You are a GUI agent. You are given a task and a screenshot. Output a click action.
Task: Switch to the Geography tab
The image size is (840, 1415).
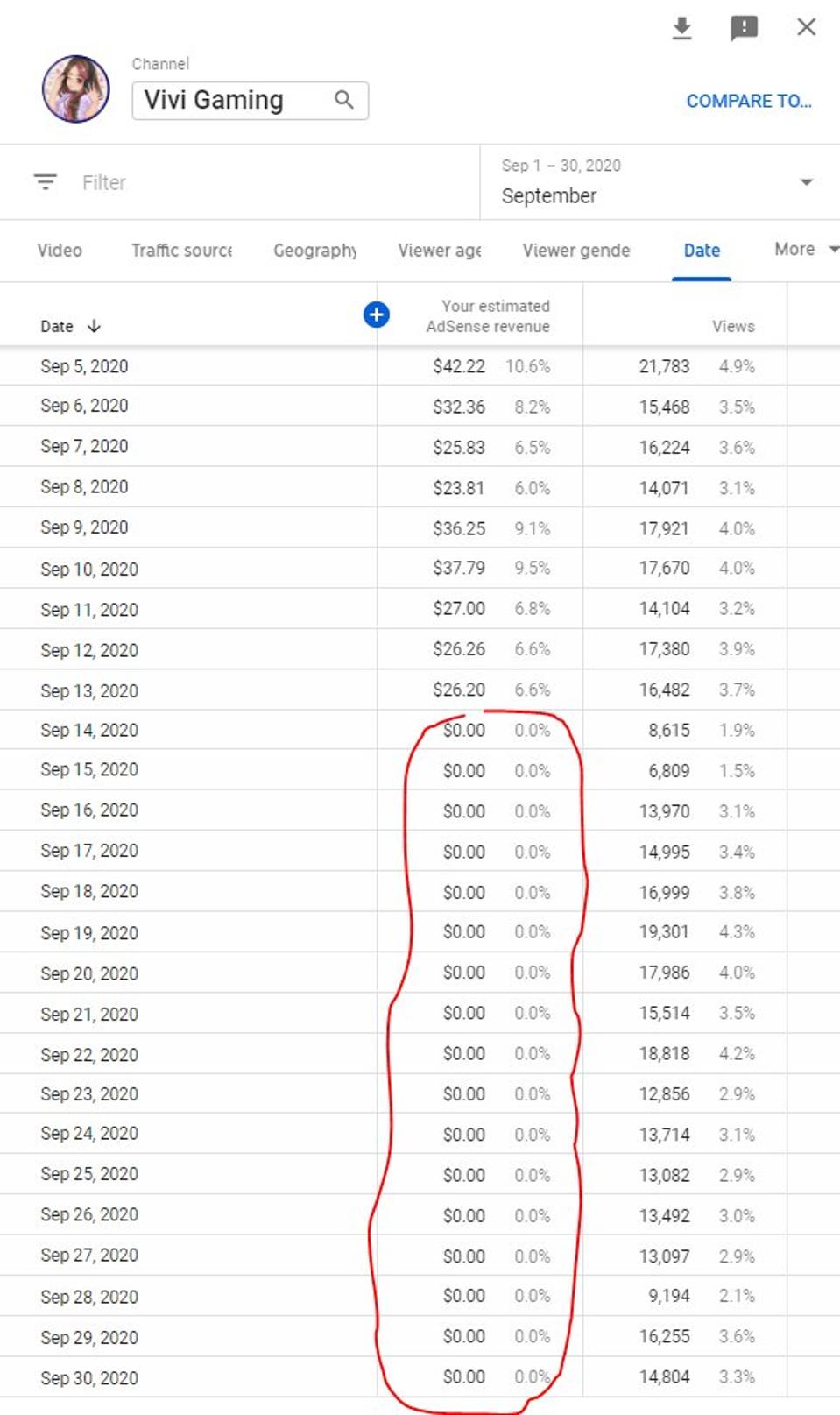pyautogui.click(x=315, y=251)
